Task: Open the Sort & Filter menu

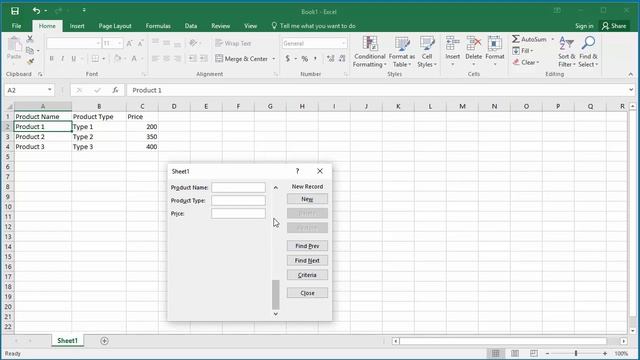Action: pyautogui.click(x=567, y=52)
